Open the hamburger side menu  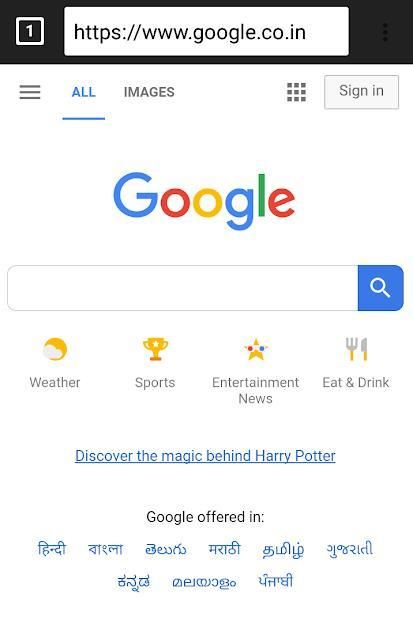pyautogui.click(x=30, y=92)
